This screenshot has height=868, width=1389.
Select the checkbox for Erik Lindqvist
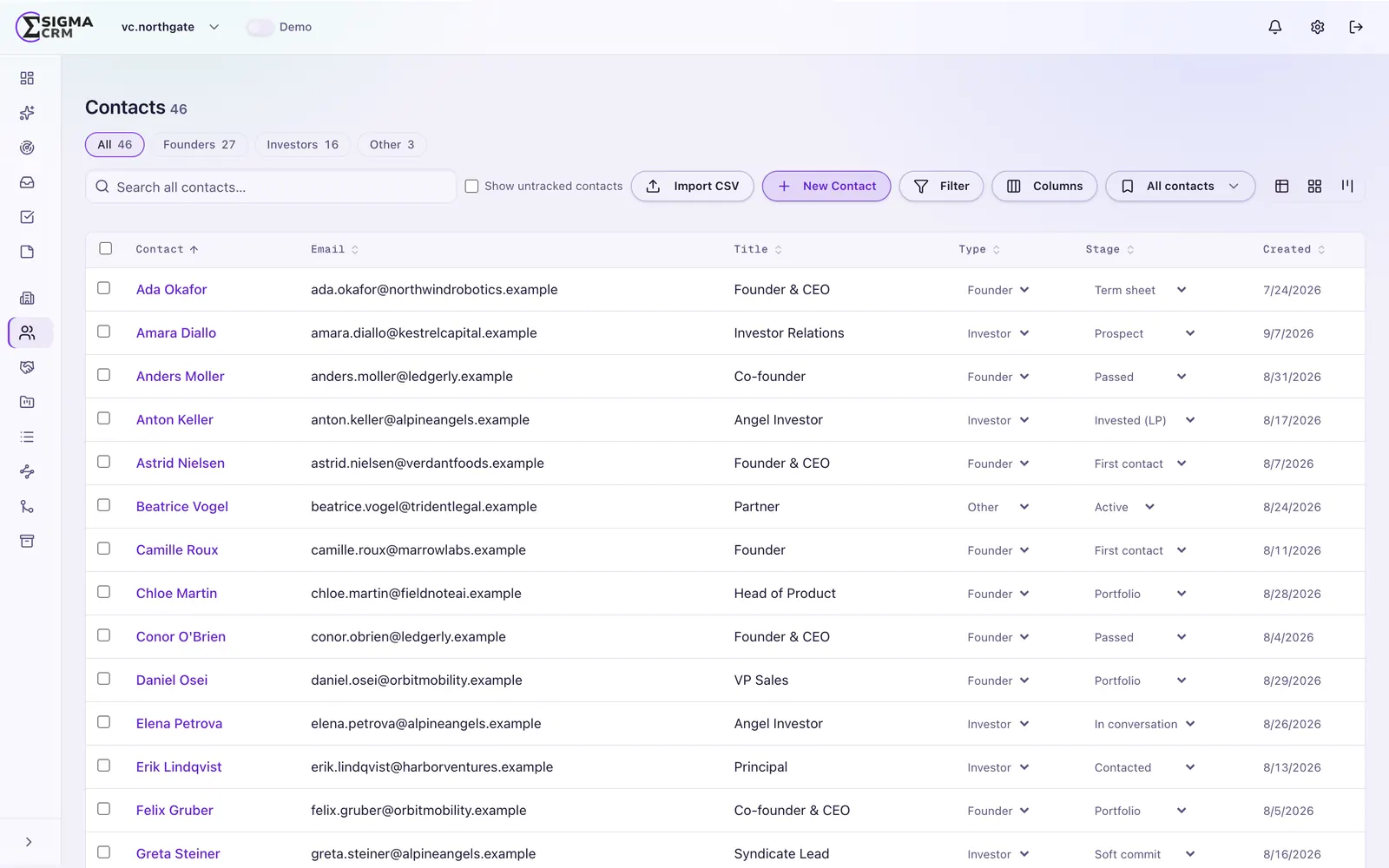coord(103,766)
